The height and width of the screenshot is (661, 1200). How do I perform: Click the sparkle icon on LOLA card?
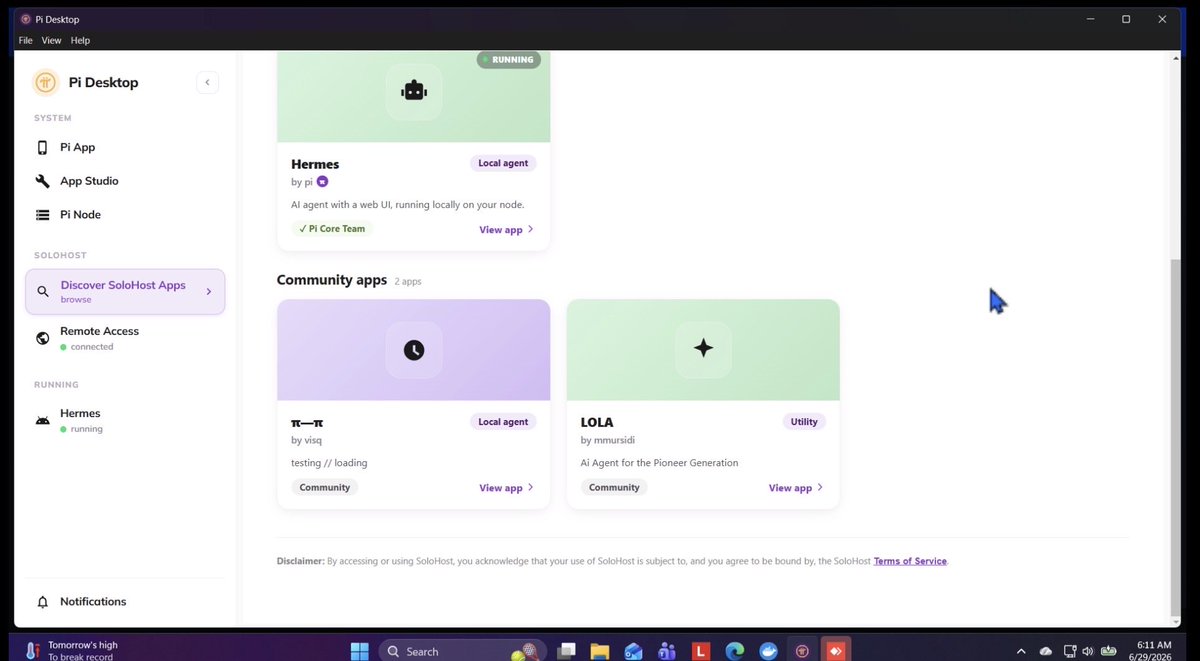point(703,349)
